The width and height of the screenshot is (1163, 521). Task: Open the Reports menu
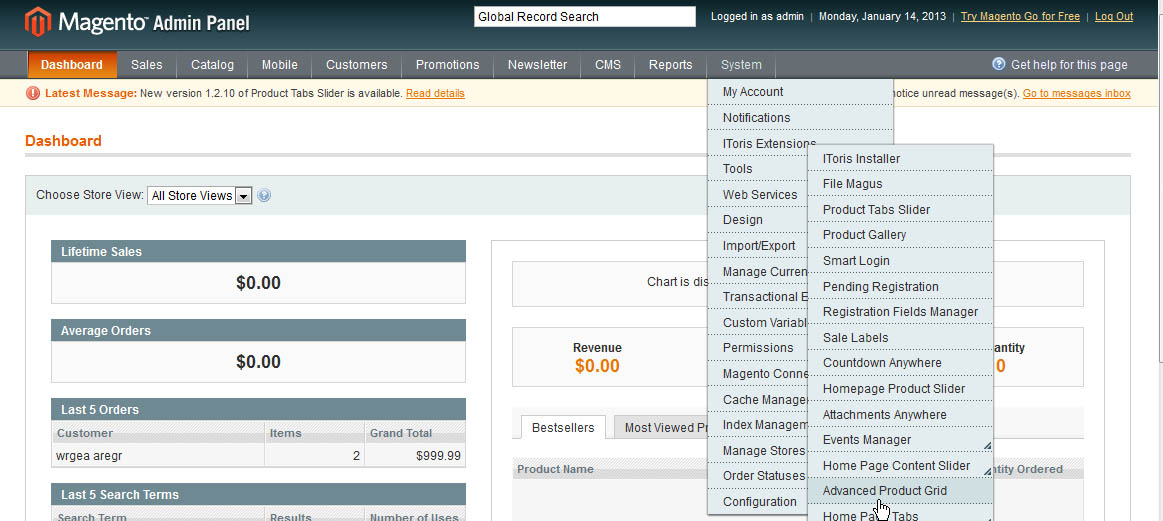pyautogui.click(x=671, y=65)
